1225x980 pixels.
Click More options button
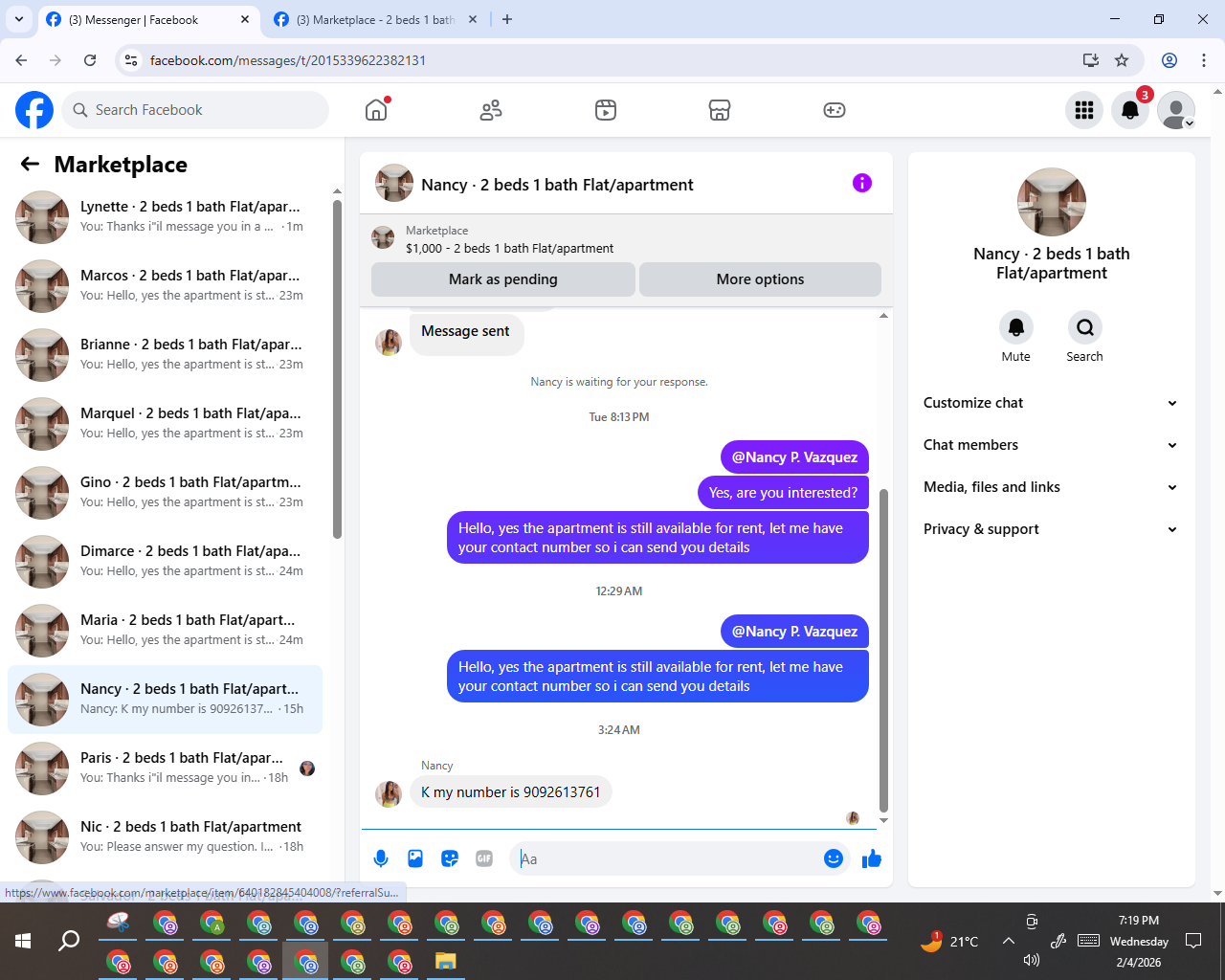click(760, 279)
